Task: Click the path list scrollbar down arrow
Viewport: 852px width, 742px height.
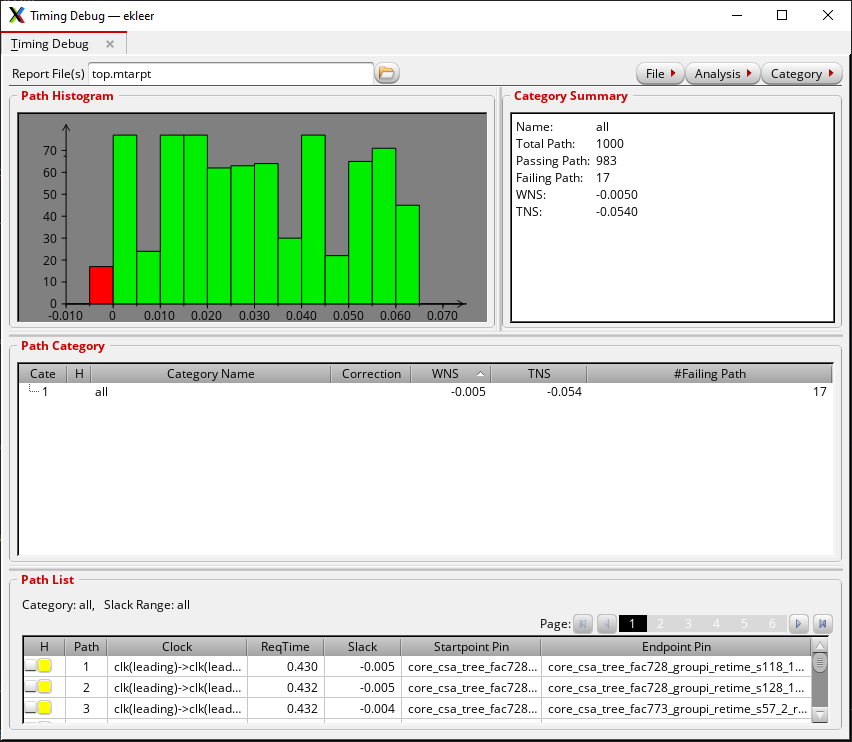Action: click(x=819, y=715)
